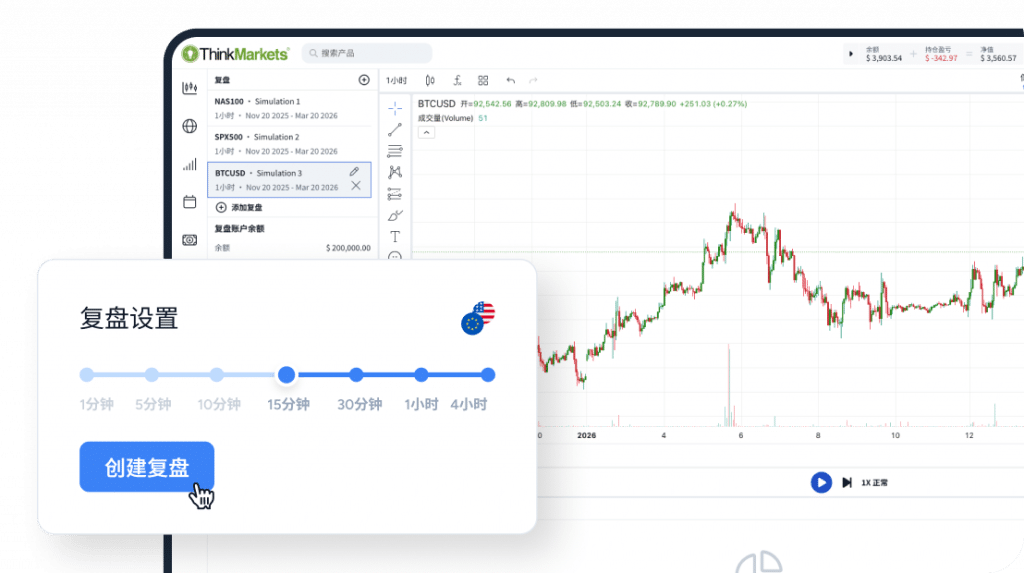Set slider to the 4小时 stop
Screen dimensions: 1024x573
(488, 374)
